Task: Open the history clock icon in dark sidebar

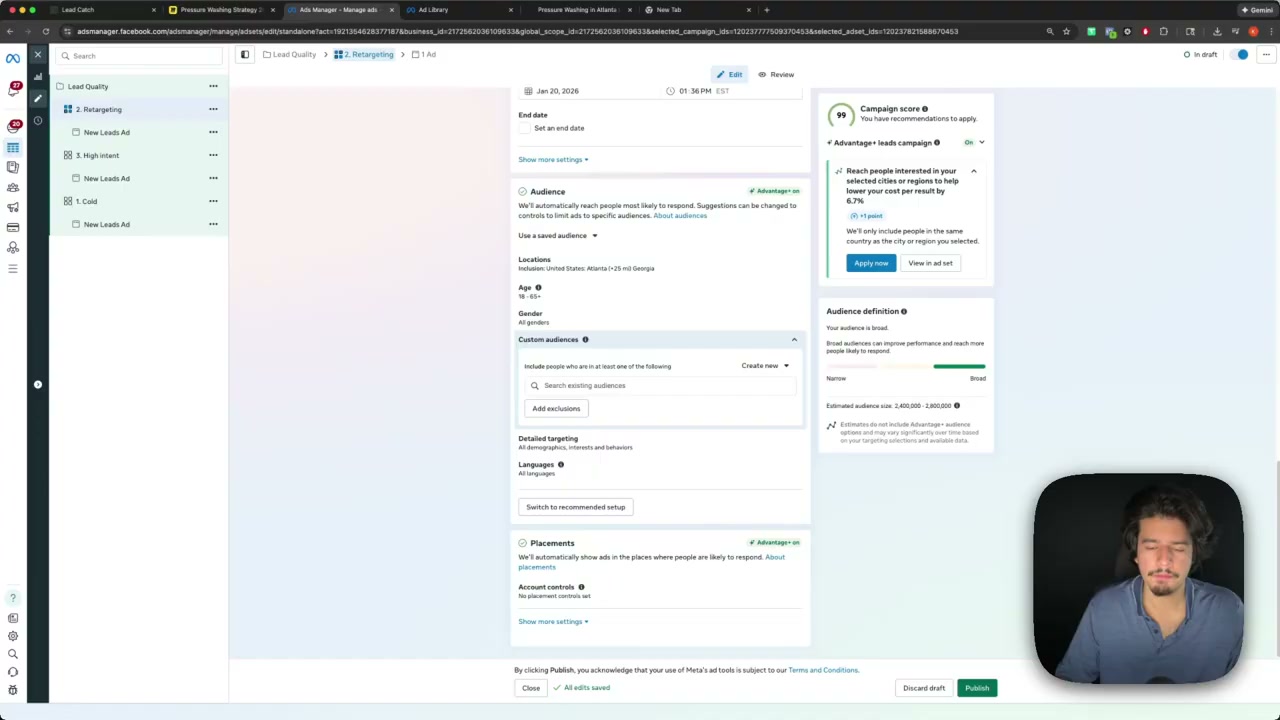Action: coord(38,120)
